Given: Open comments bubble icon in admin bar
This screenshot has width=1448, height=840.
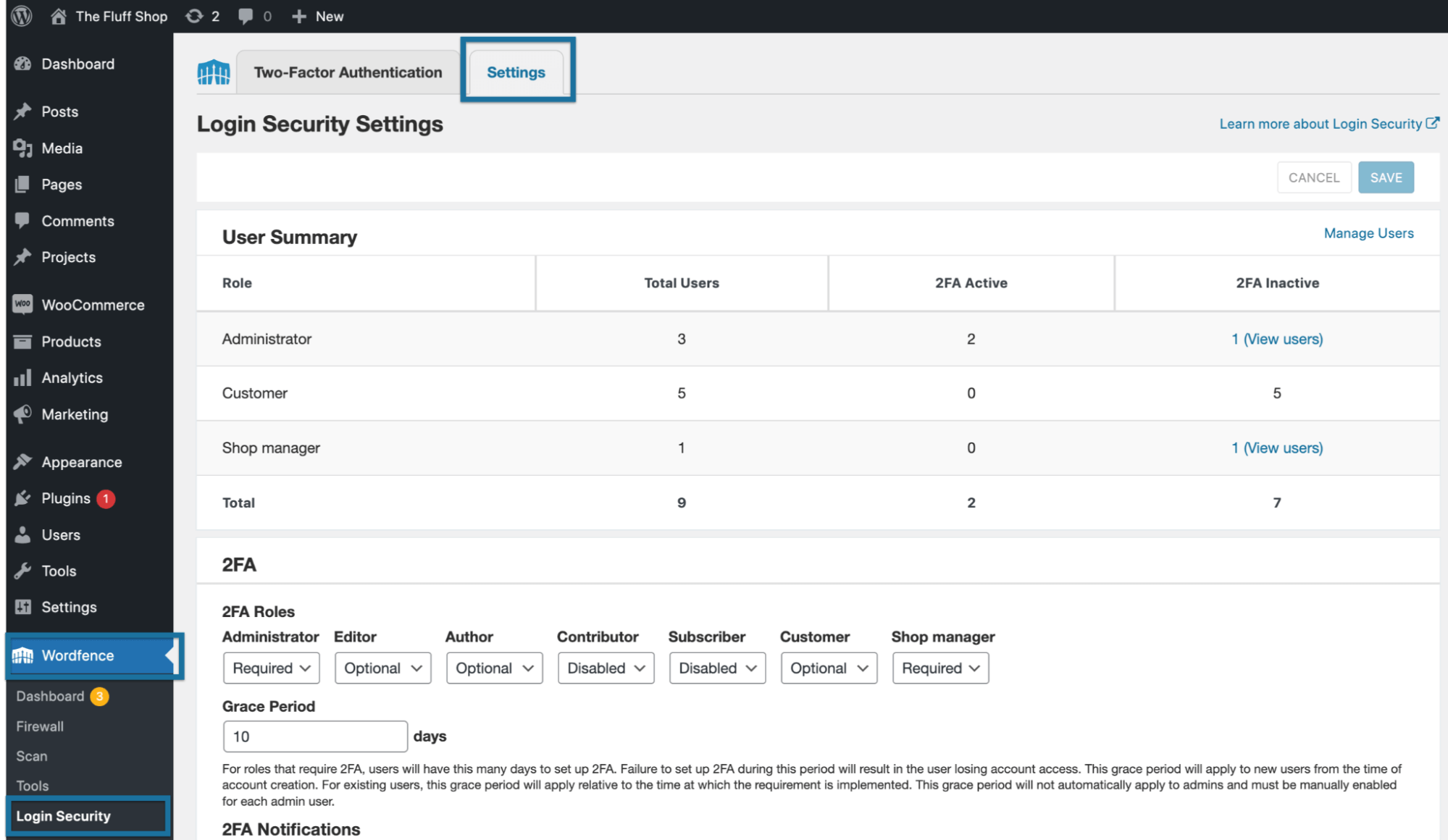Looking at the screenshot, I should pos(246,16).
